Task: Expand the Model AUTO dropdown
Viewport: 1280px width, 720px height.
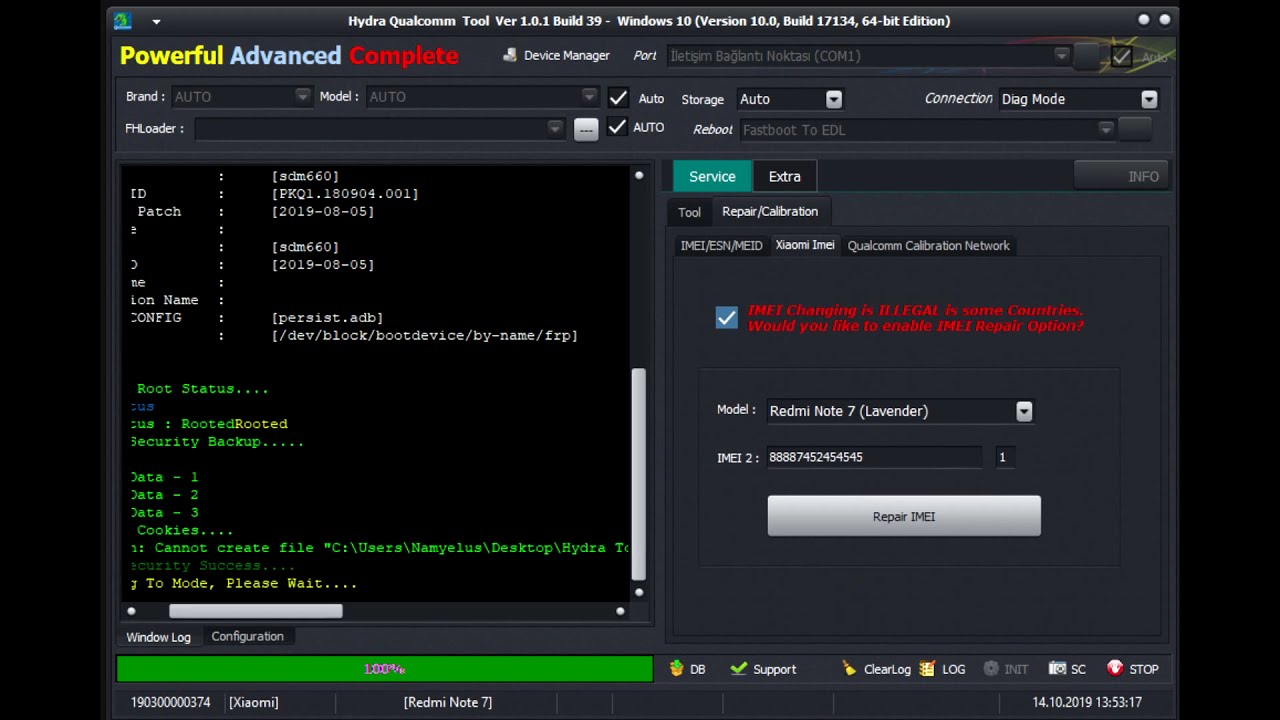Action: [589, 96]
